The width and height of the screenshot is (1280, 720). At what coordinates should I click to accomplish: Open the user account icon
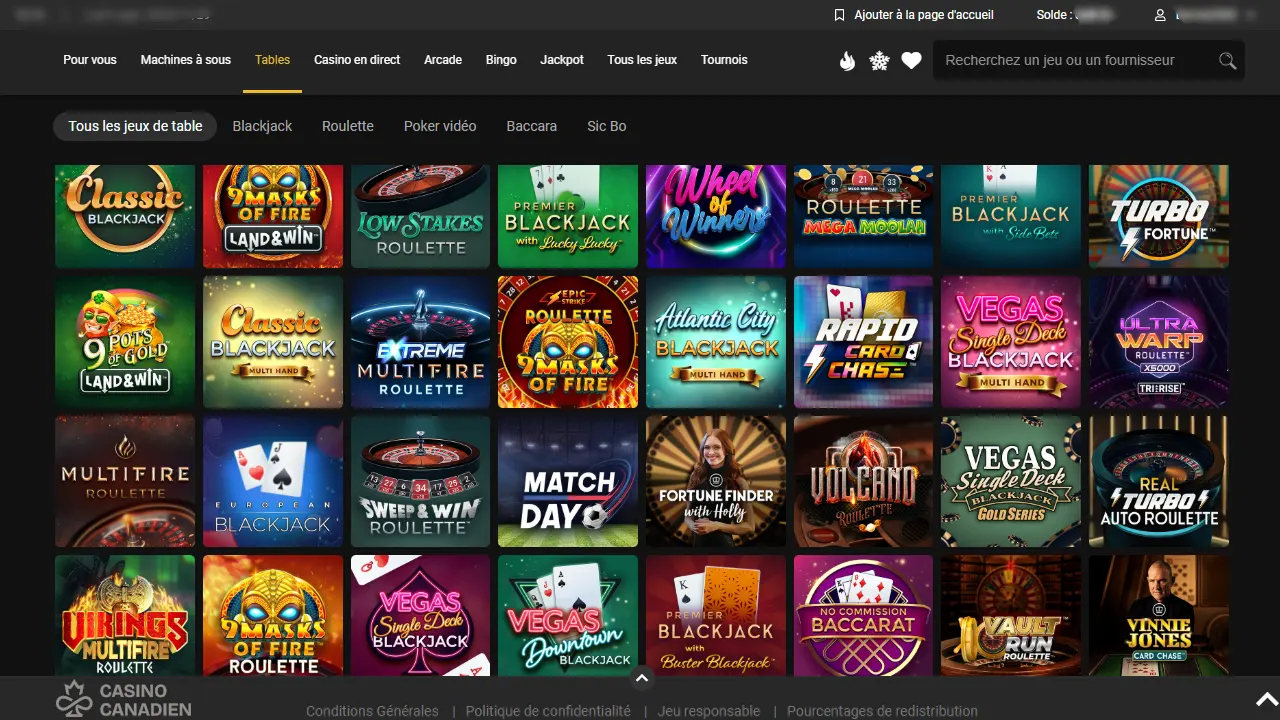tap(1160, 15)
